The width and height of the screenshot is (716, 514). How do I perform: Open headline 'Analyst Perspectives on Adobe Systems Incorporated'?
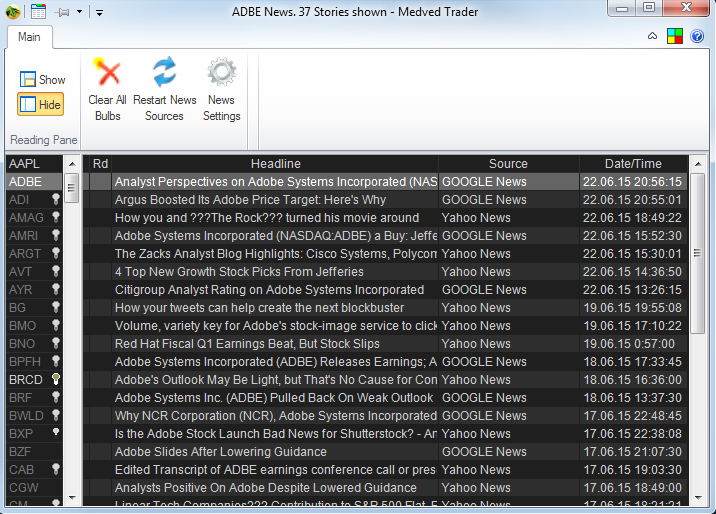click(275, 182)
